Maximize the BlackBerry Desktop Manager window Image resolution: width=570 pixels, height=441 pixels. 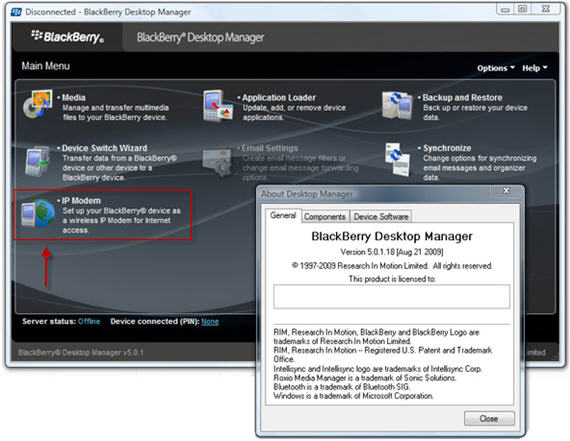click(522, 9)
